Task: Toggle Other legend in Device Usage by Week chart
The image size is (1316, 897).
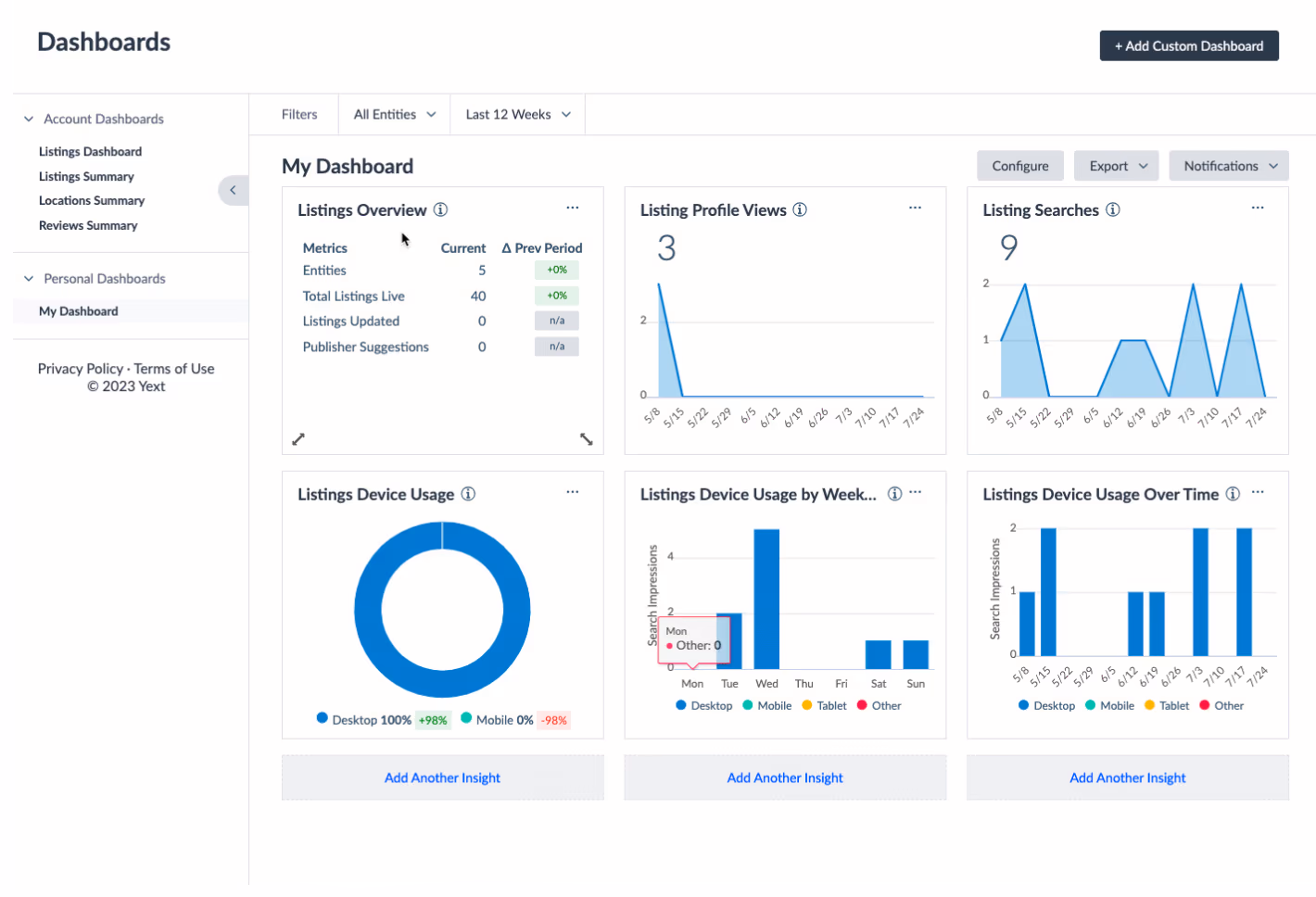Action: point(879,705)
